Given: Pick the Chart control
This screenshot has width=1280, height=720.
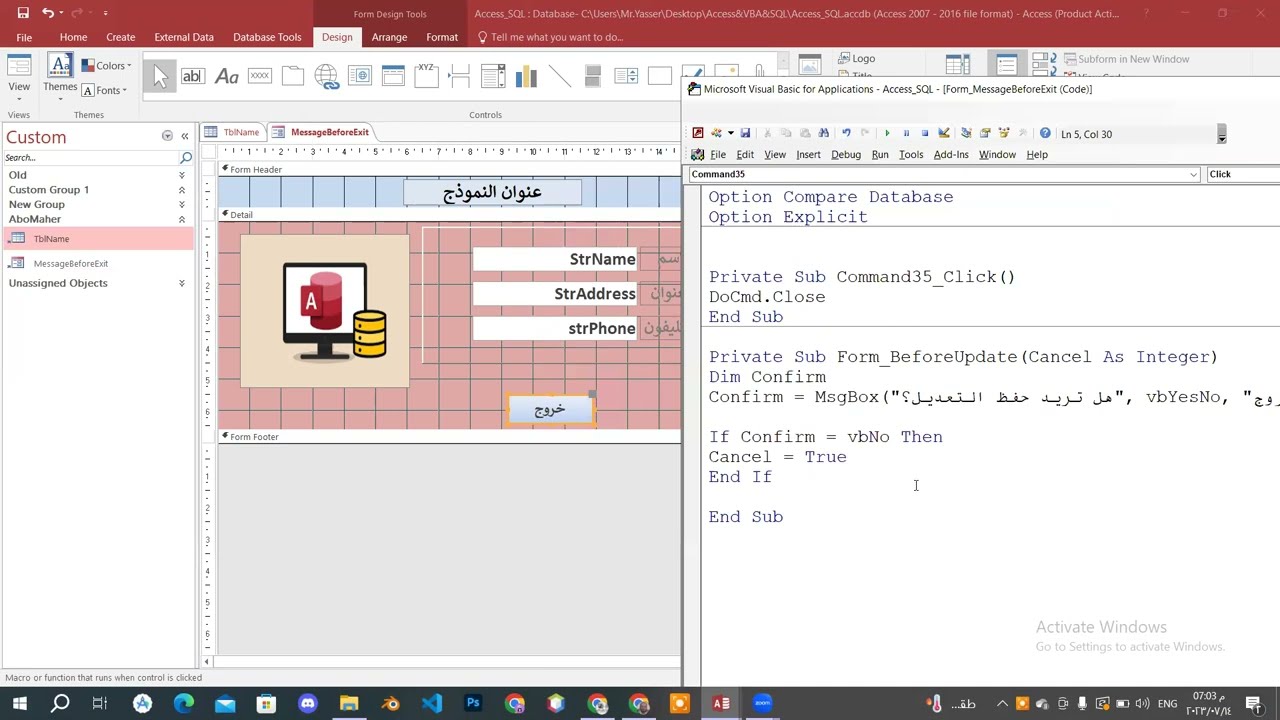Looking at the screenshot, I should [x=526, y=76].
